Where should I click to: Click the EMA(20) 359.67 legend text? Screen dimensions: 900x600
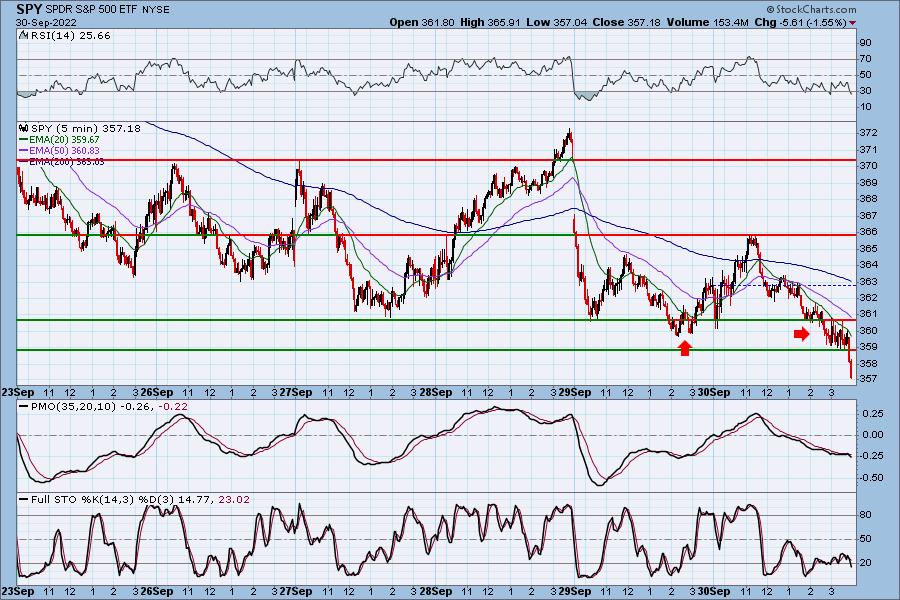tap(64, 140)
